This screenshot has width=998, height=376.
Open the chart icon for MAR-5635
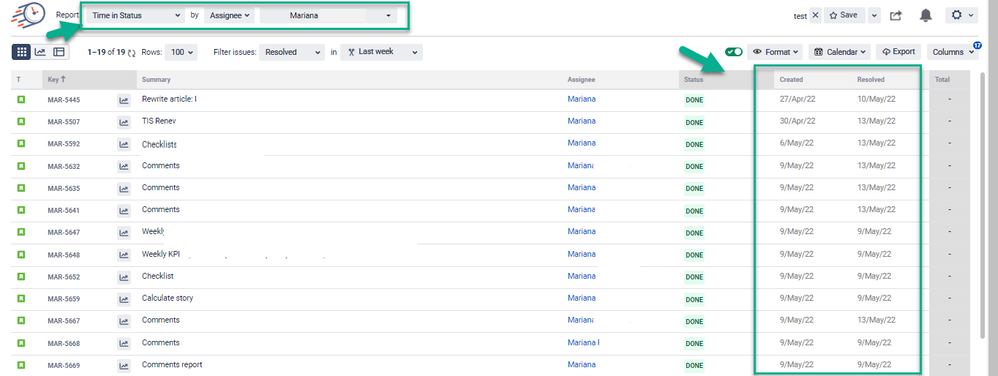pyautogui.click(x=124, y=188)
